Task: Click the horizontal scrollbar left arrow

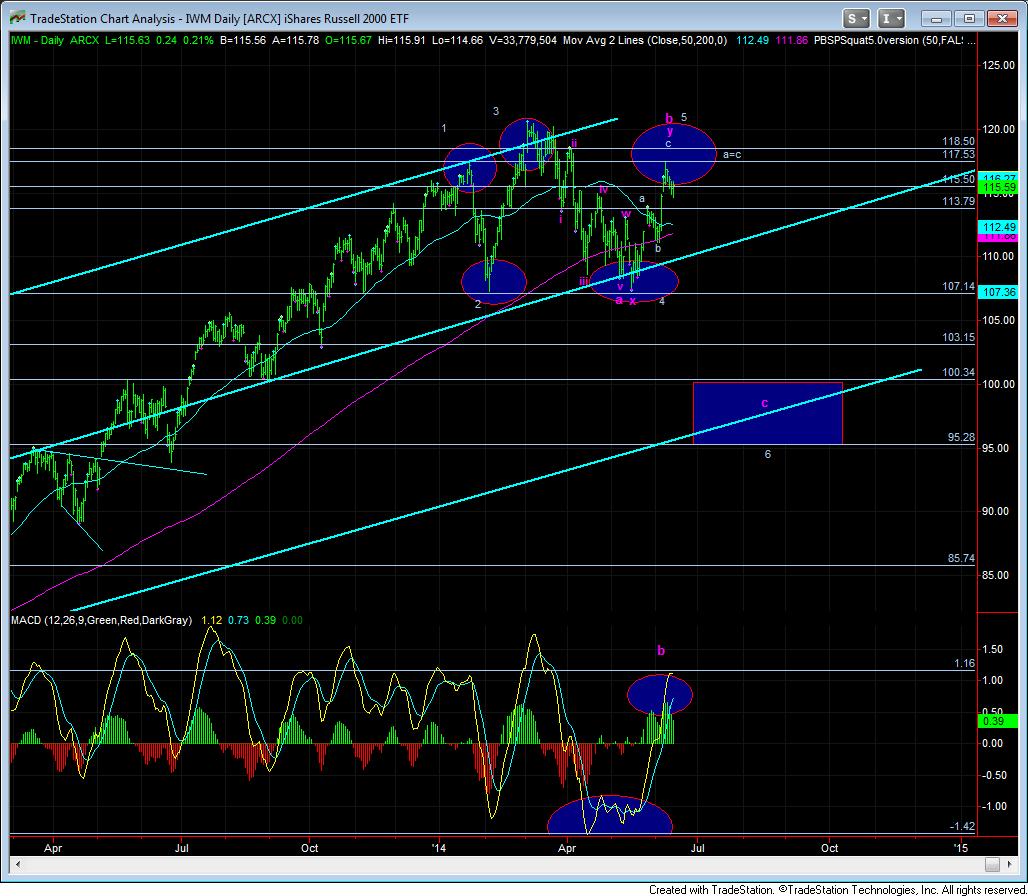Action: click(18, 865)
